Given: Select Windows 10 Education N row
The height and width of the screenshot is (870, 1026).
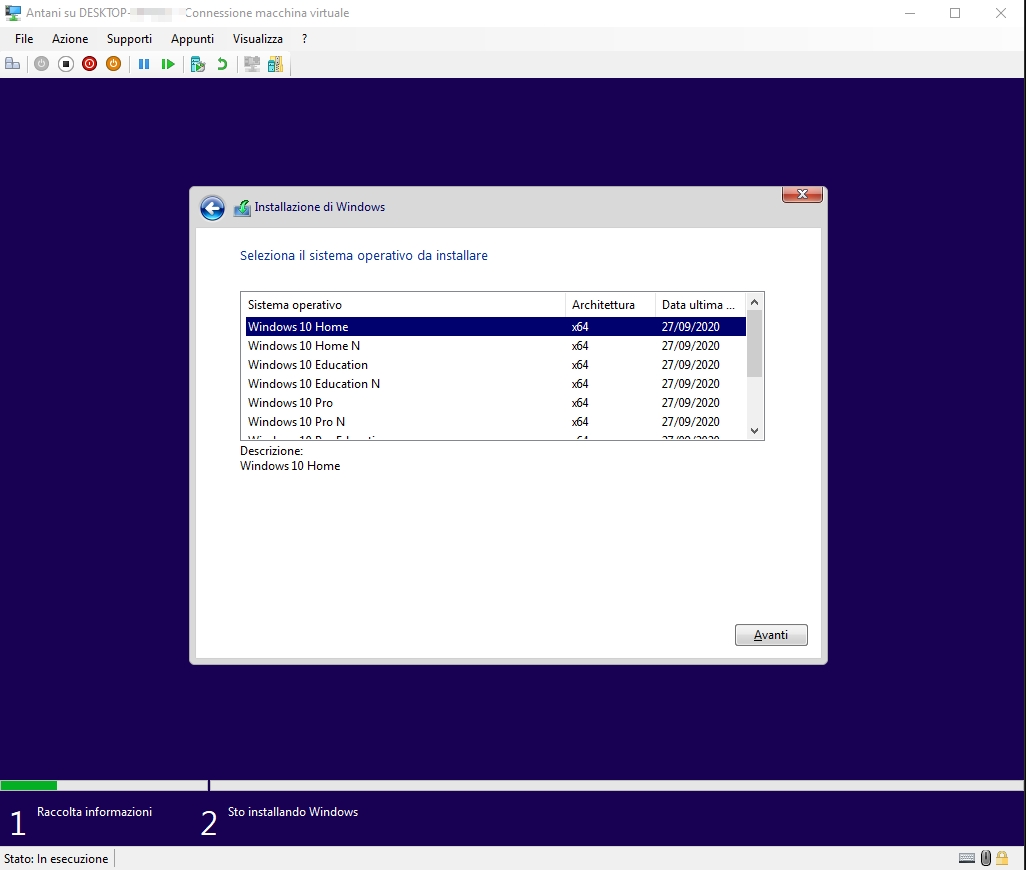Looking at the screenshot, I should tap(495, 383).
